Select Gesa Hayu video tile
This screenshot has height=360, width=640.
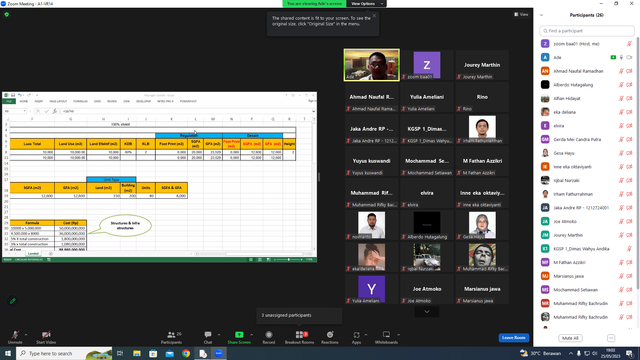pyautogui.click(x=482, y=225)
